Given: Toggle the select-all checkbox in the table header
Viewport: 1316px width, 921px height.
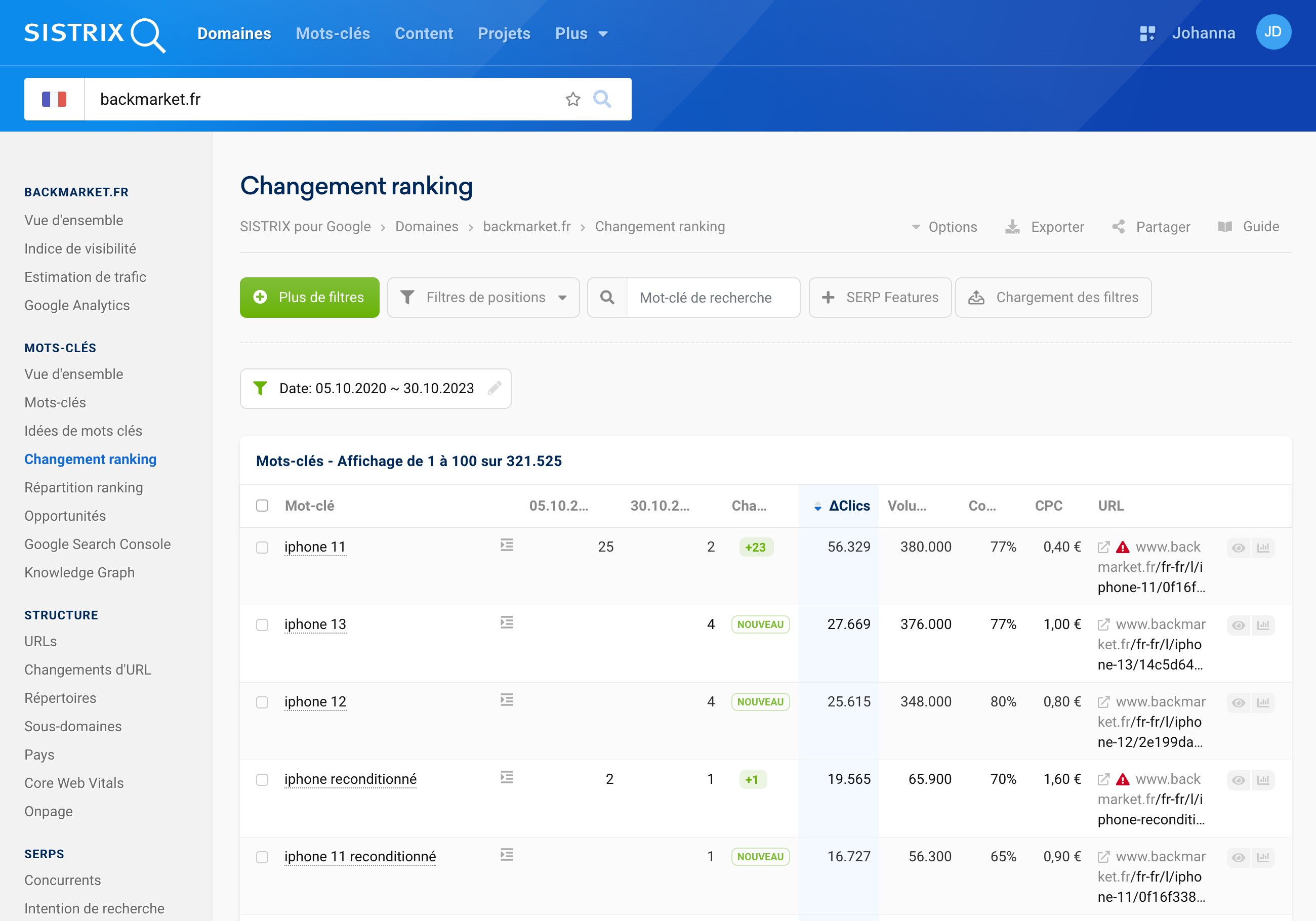Looking at the screenshot, I should [x=262, y=506].
